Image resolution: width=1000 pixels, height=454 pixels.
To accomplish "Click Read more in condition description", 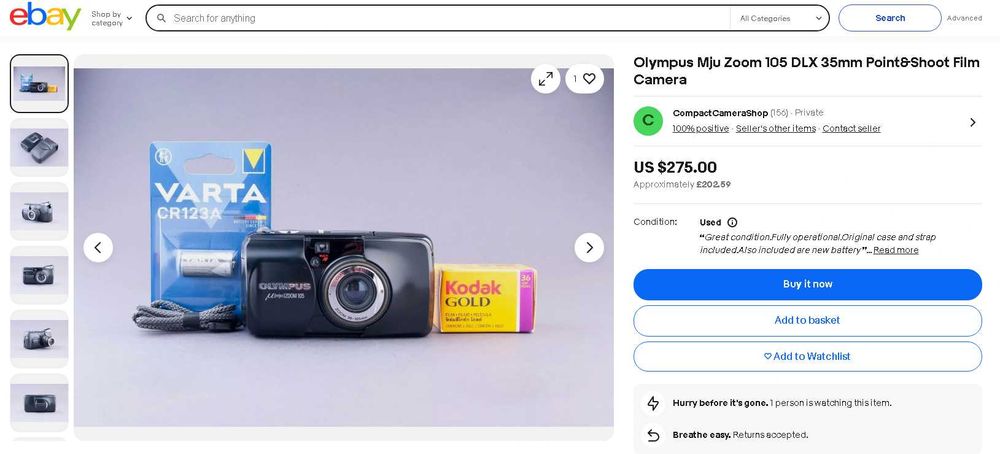I will tap(896, 250).
